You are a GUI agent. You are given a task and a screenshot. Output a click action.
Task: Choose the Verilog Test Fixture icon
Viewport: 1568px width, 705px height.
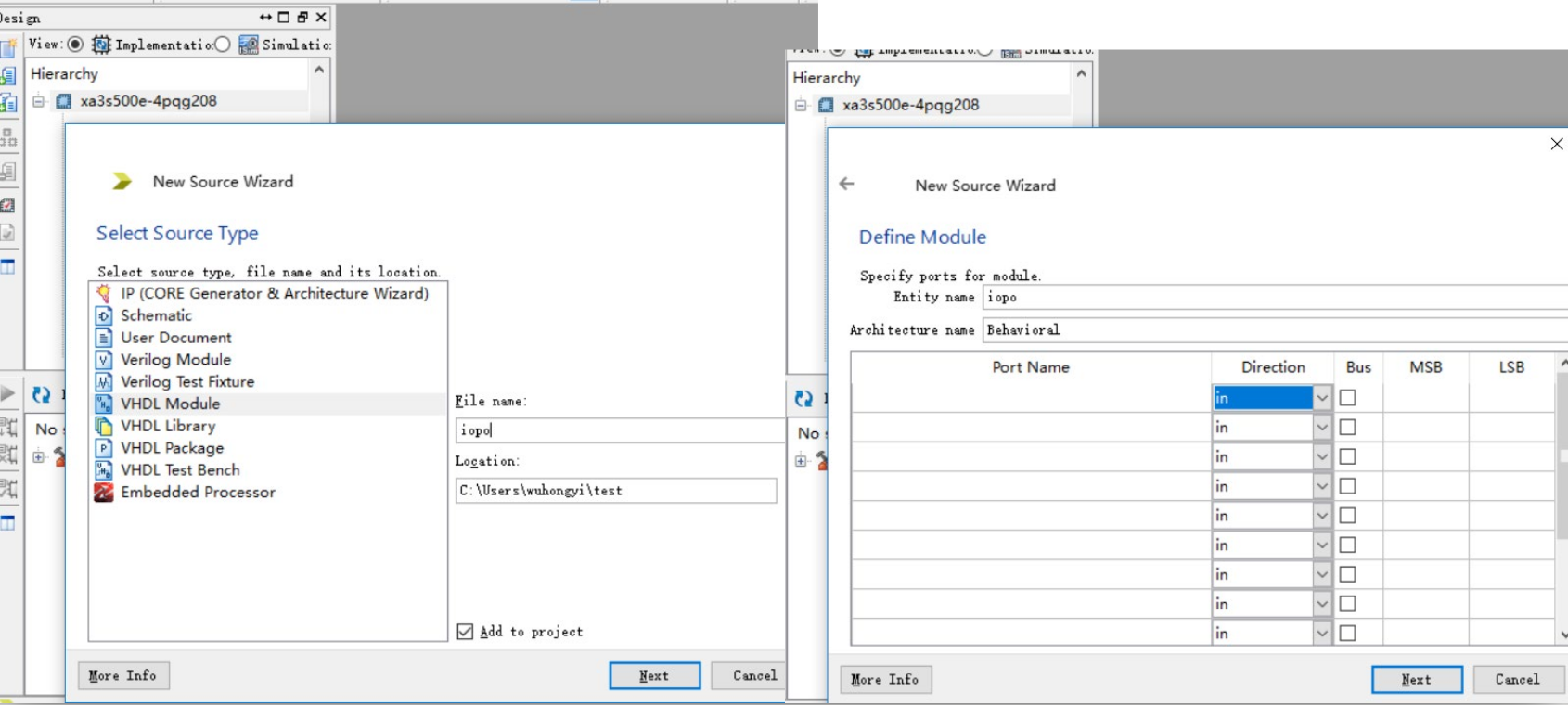[x=104, y=381]
